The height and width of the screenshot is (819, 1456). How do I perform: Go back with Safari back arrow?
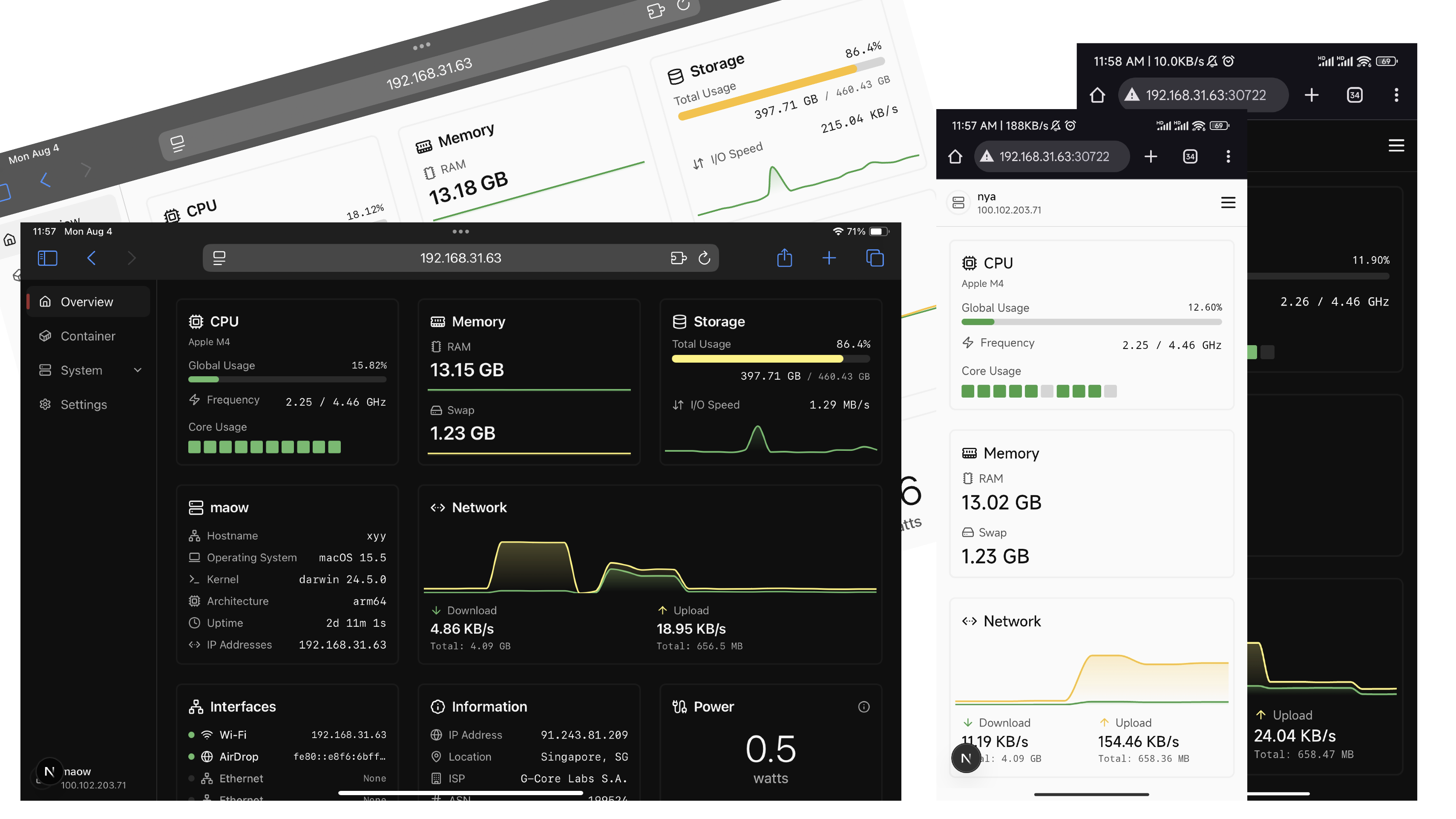click(92, 258)
